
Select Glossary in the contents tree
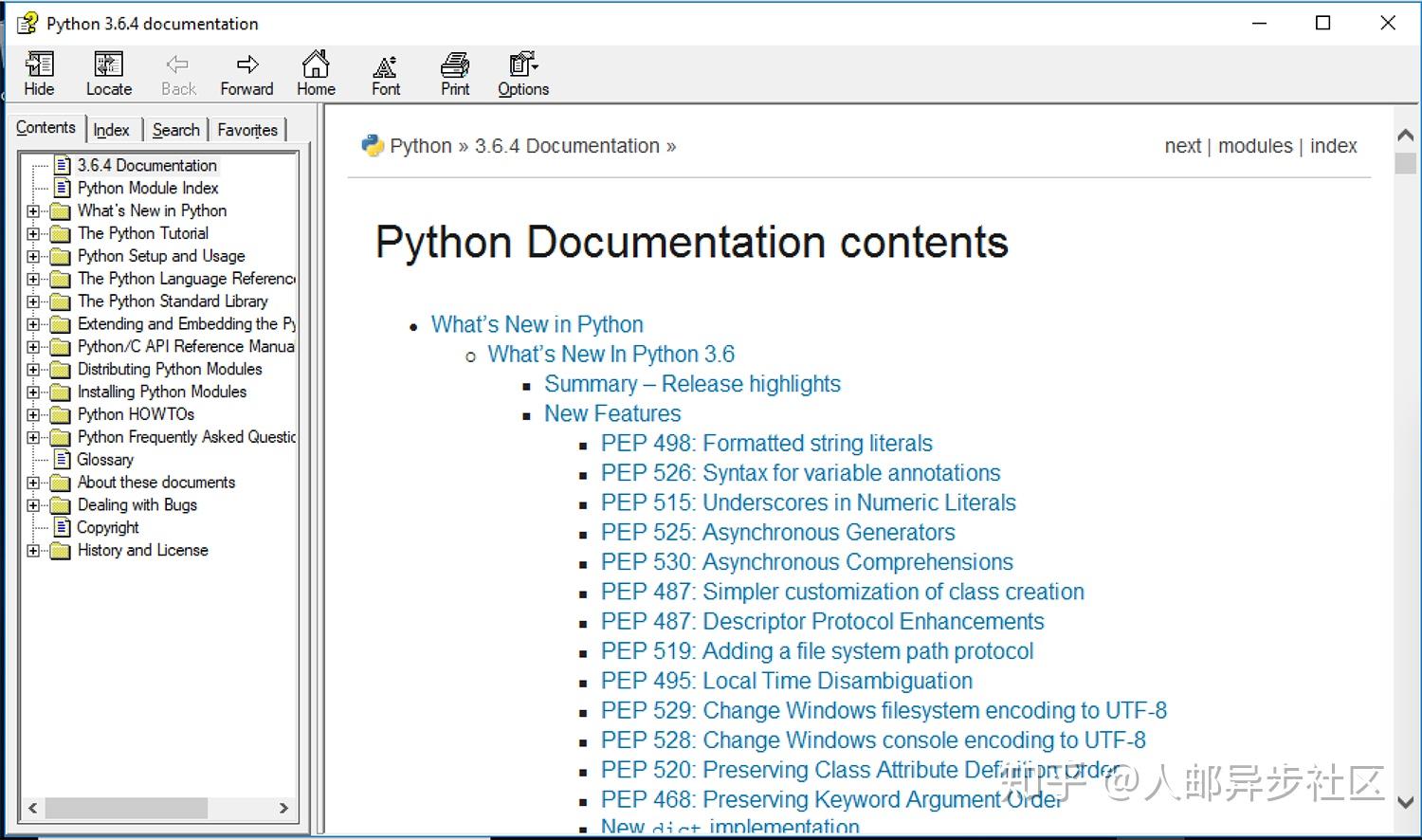tap(104, 460)
